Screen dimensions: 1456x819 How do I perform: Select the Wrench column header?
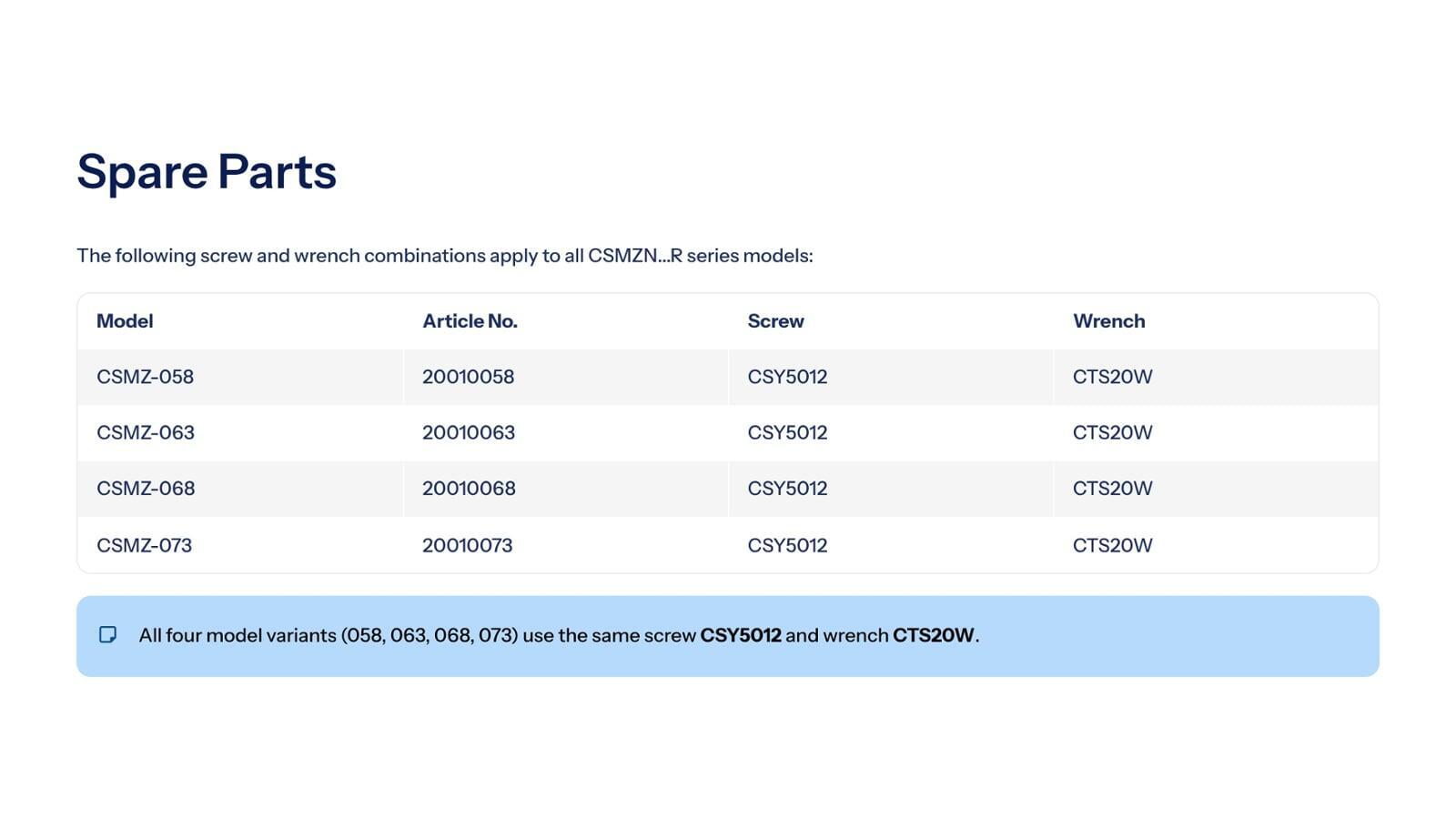point(1108,321)
